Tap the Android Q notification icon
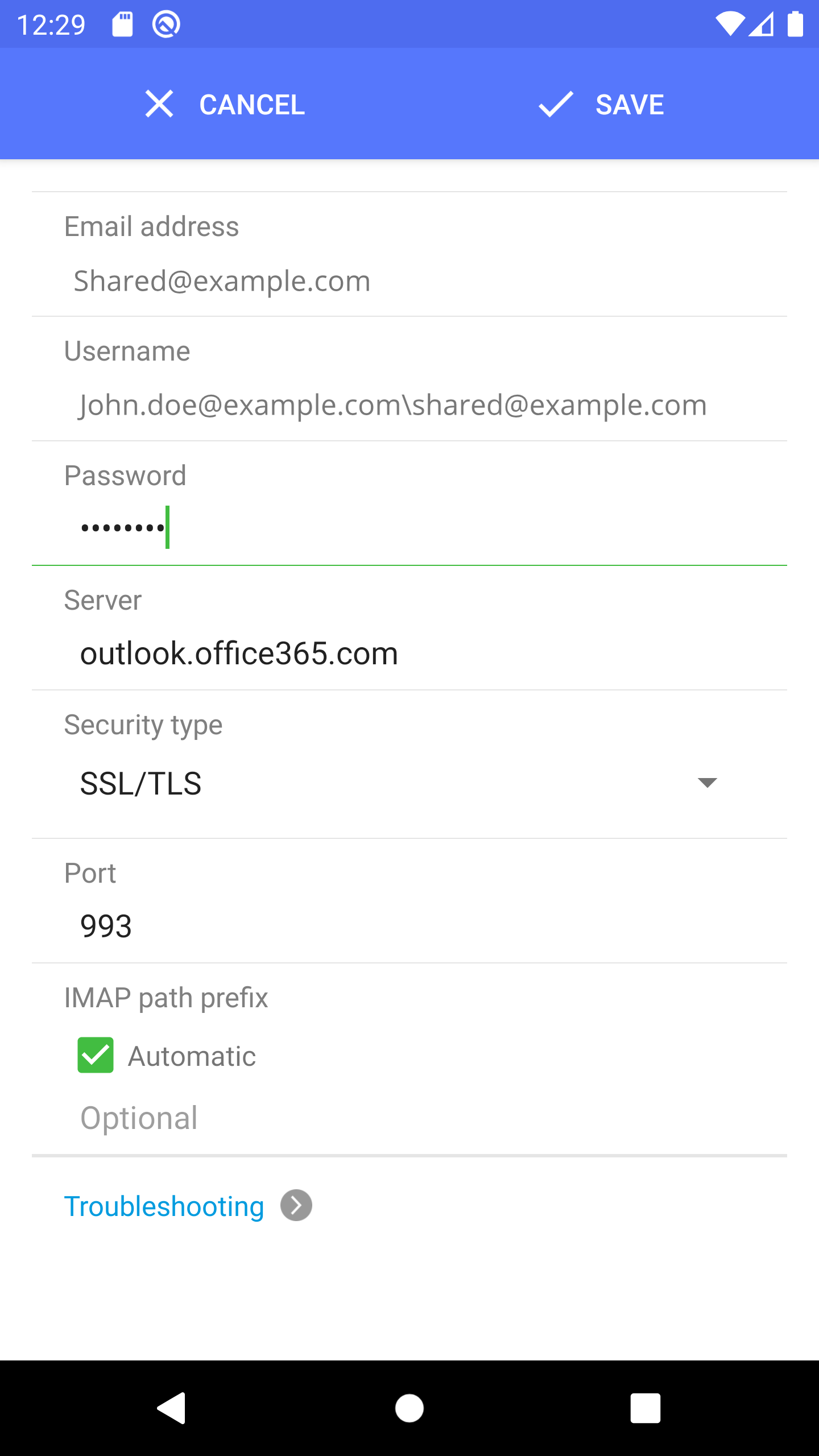819x1456 pixels. click(165, 23)
